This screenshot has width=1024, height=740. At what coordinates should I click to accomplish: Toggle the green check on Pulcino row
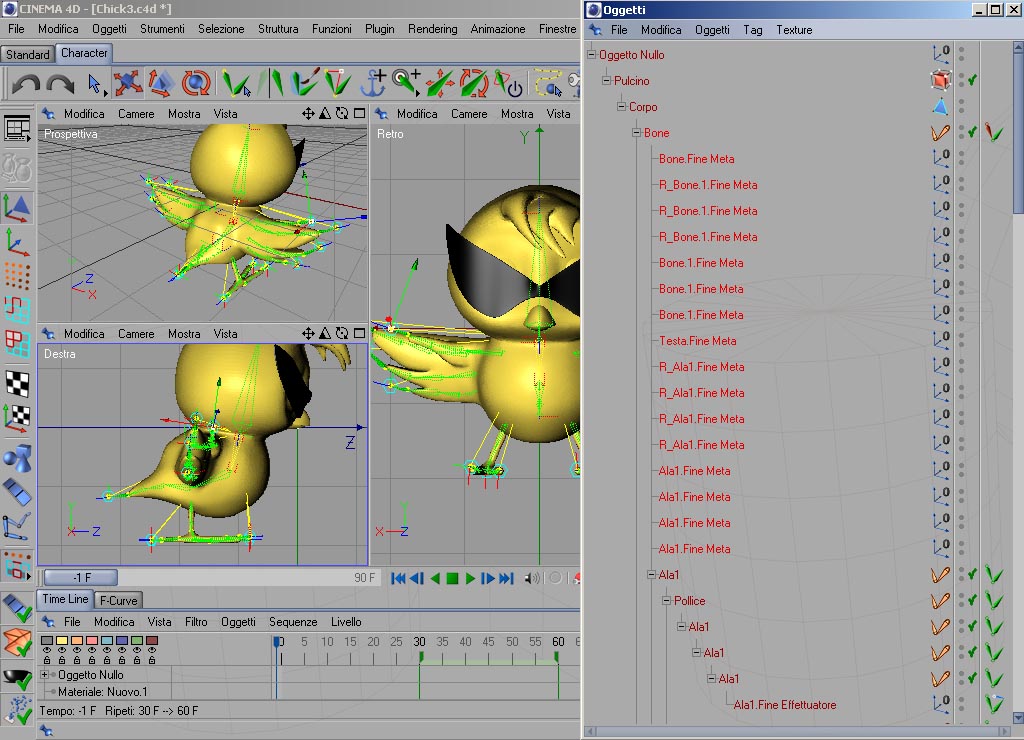[972, 80]
